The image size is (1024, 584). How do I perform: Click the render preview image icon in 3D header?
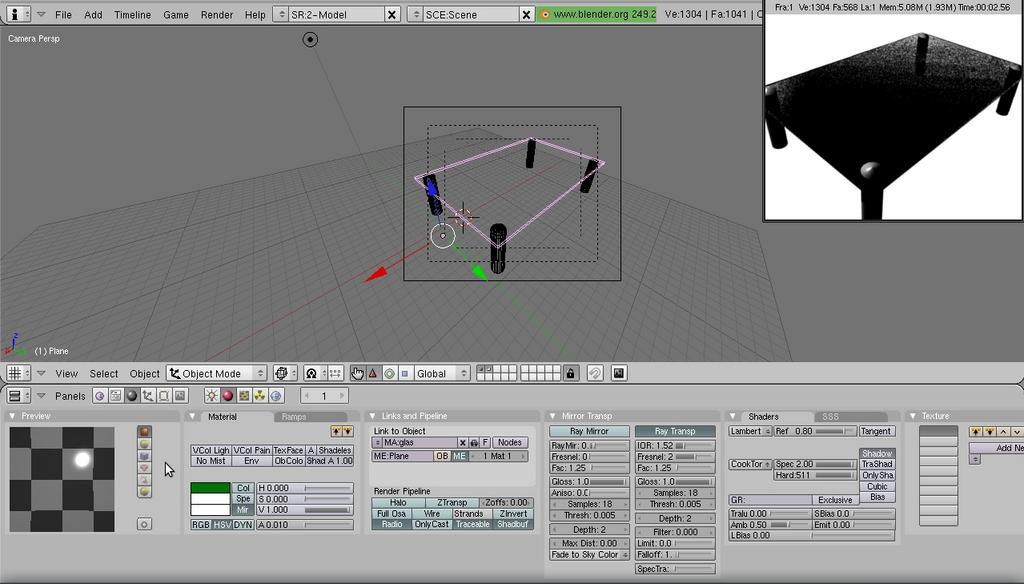pyautogui.click(x=618, y=374)
